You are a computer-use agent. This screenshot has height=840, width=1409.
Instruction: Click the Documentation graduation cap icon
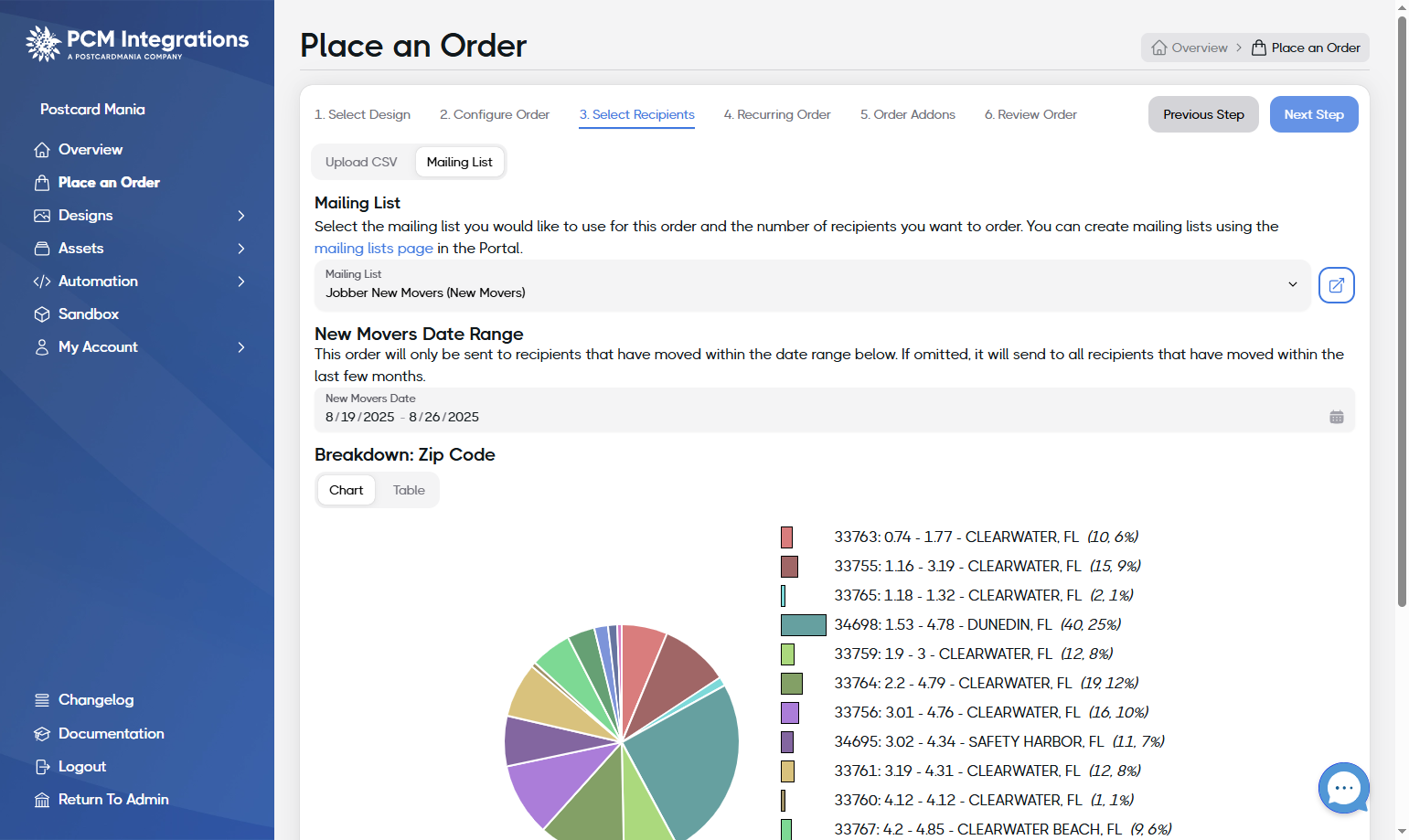[x=42, y=734]
